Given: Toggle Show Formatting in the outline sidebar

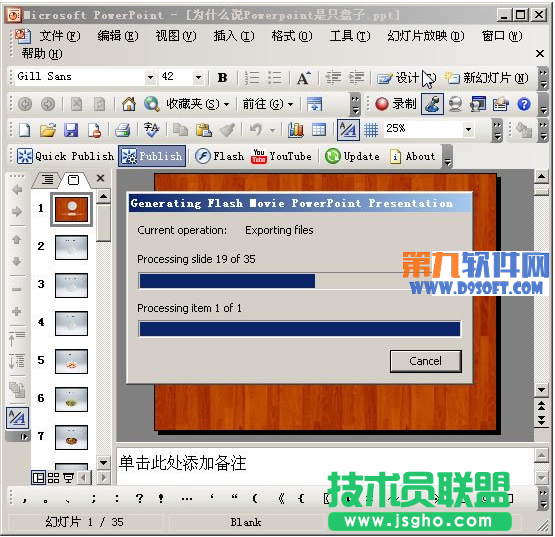Looking at the screenshot, I should (17, 418).
